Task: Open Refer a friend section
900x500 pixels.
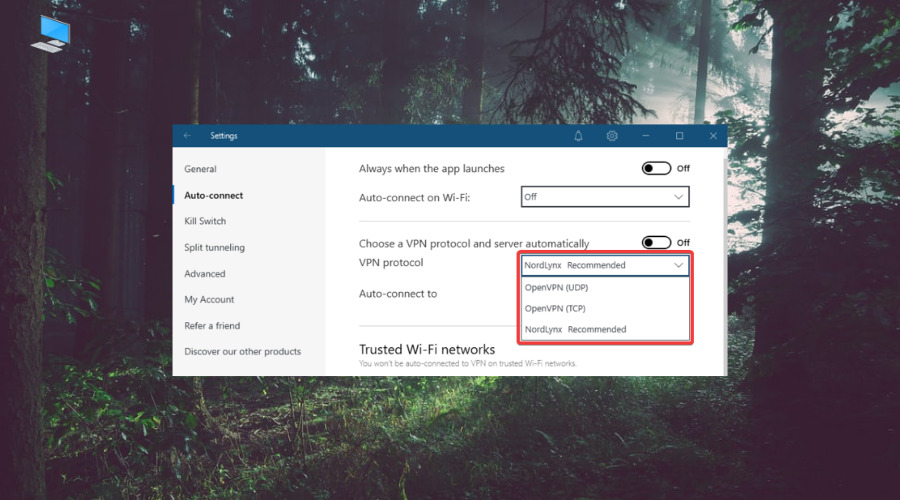Action: (x=212, y=325)
